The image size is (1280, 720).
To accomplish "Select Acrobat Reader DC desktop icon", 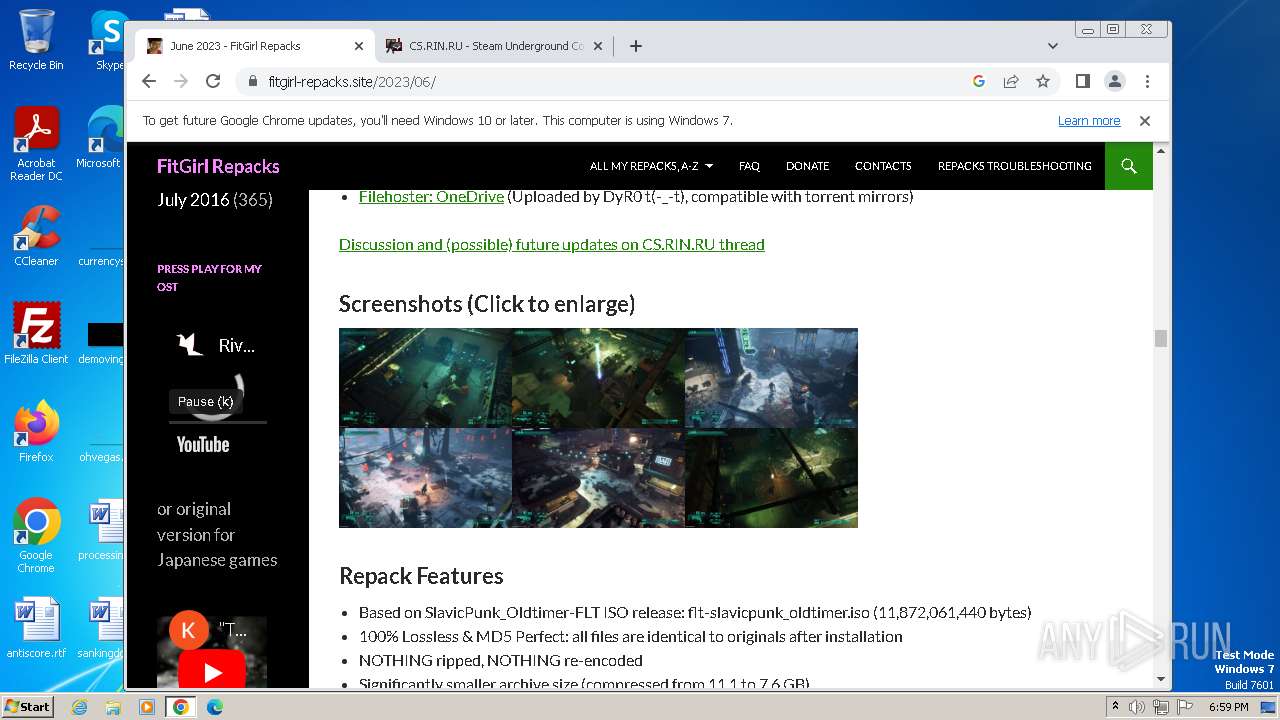I will 36,144.
